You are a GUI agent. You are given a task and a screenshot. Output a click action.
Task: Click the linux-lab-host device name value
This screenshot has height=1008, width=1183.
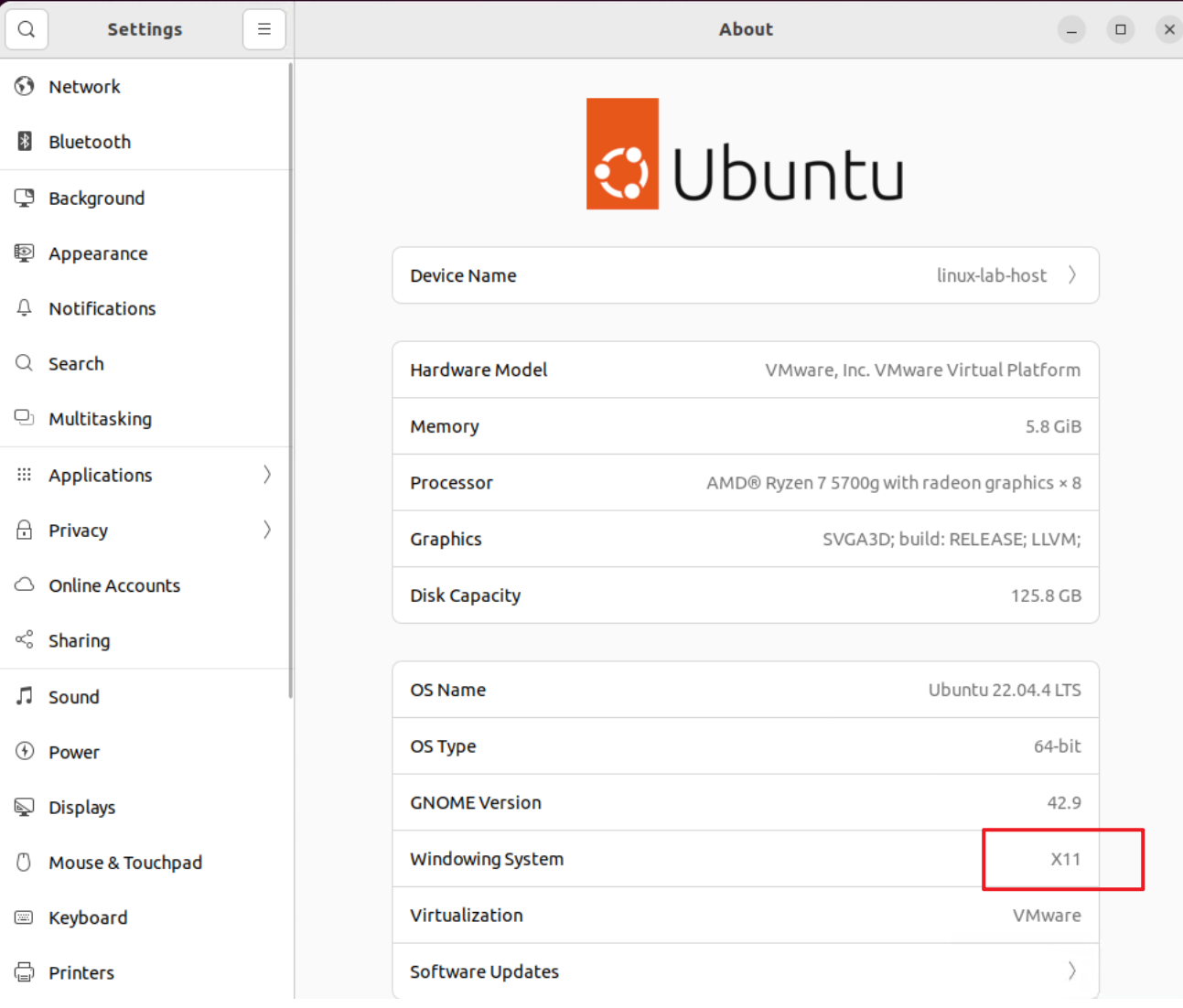(992, 275)
